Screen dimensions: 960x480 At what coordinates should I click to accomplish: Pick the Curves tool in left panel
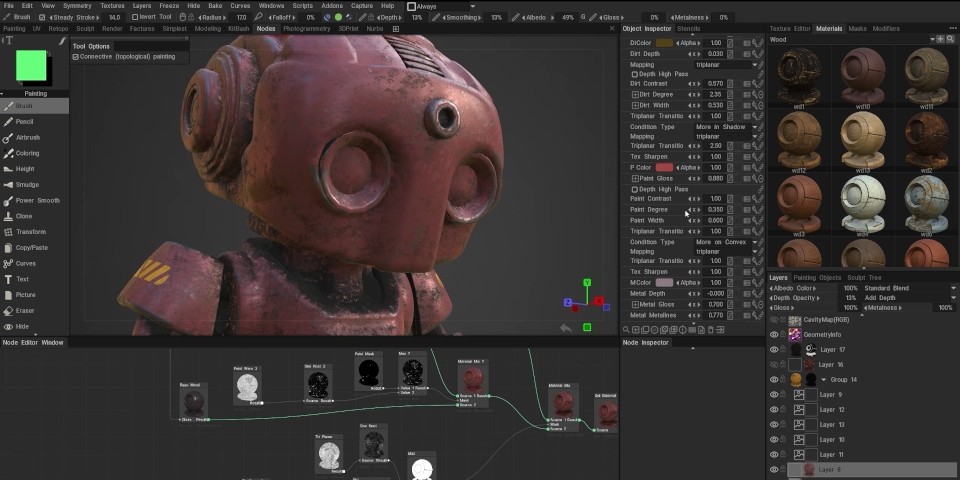[34, 263]
